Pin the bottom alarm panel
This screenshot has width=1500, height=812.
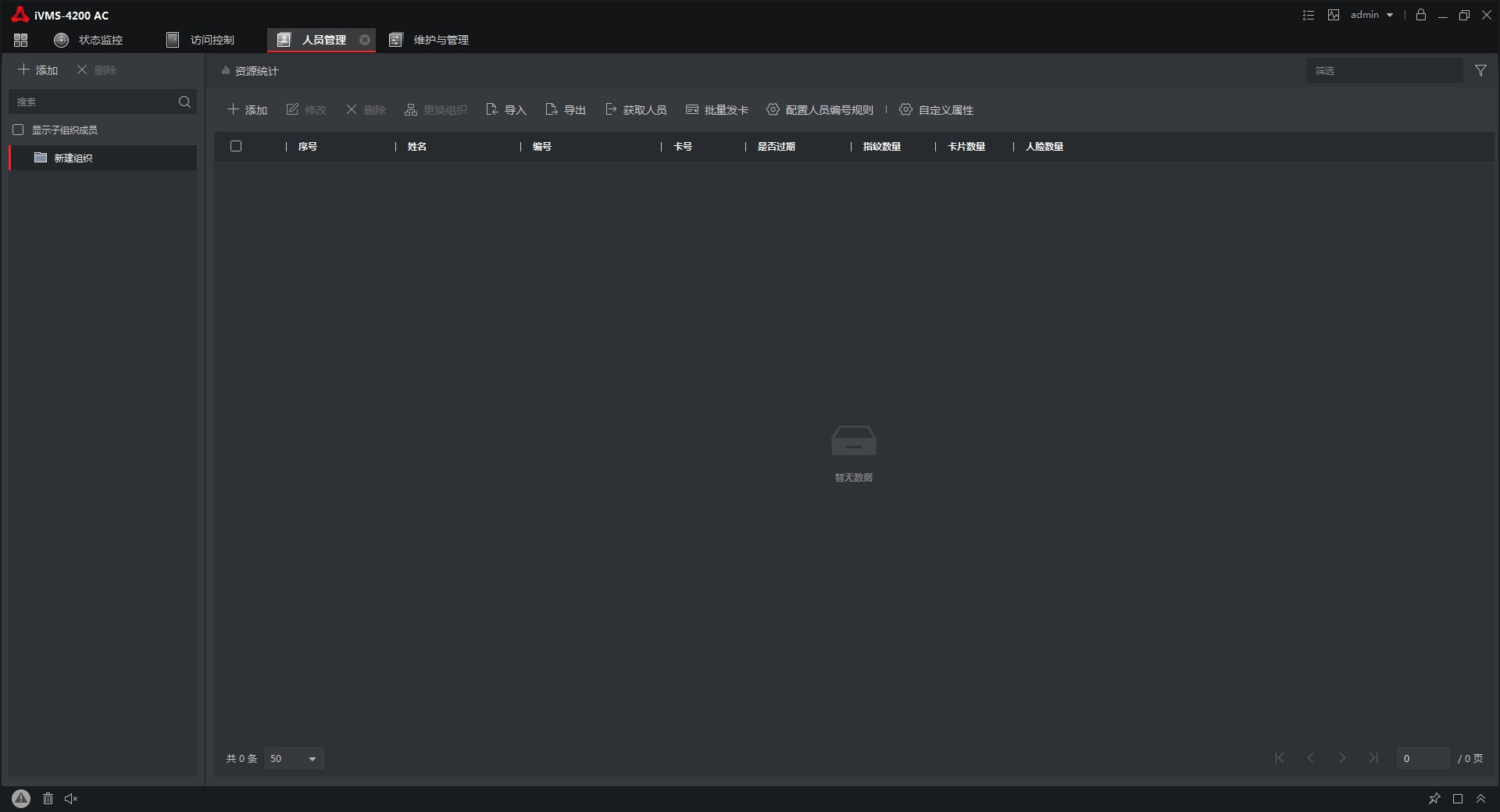(x=1434, y=798)
